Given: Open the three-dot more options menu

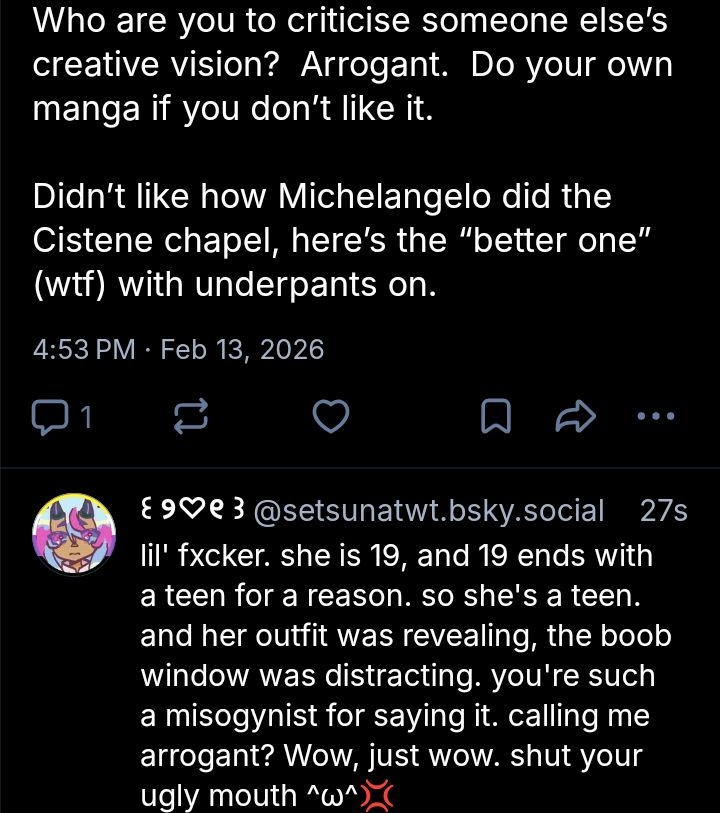Looking at the screenshot, I should pyautogui.click(x=656, y=415).
